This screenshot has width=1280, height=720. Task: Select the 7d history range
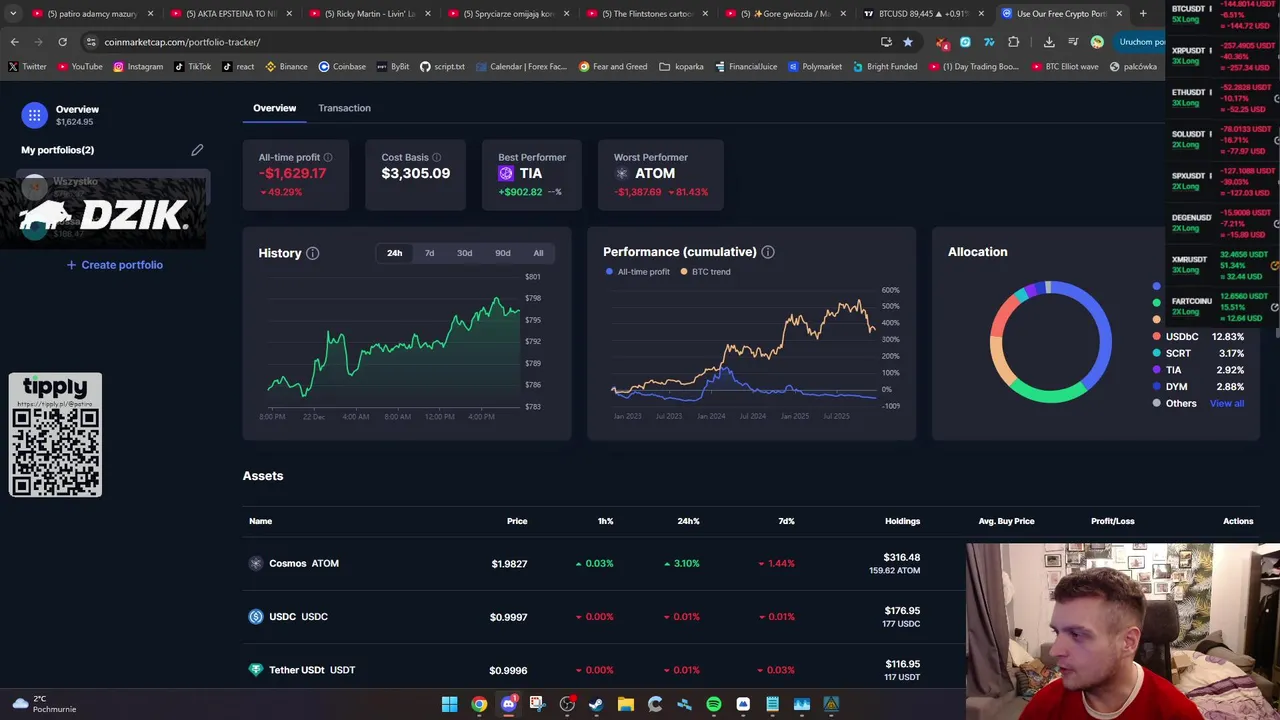(x=430, y=253)
